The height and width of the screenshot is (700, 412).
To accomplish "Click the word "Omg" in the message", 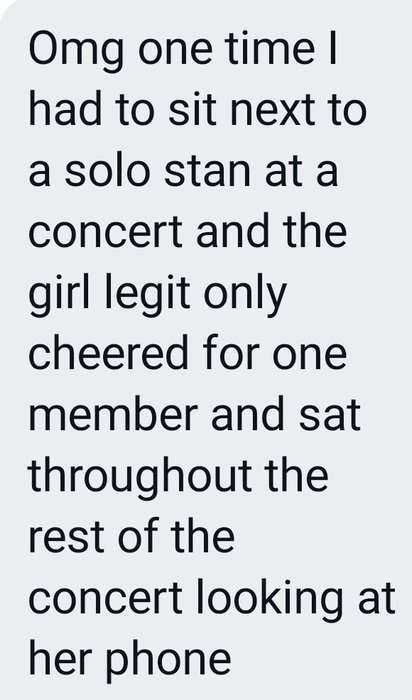I will (x=76, y=50).
